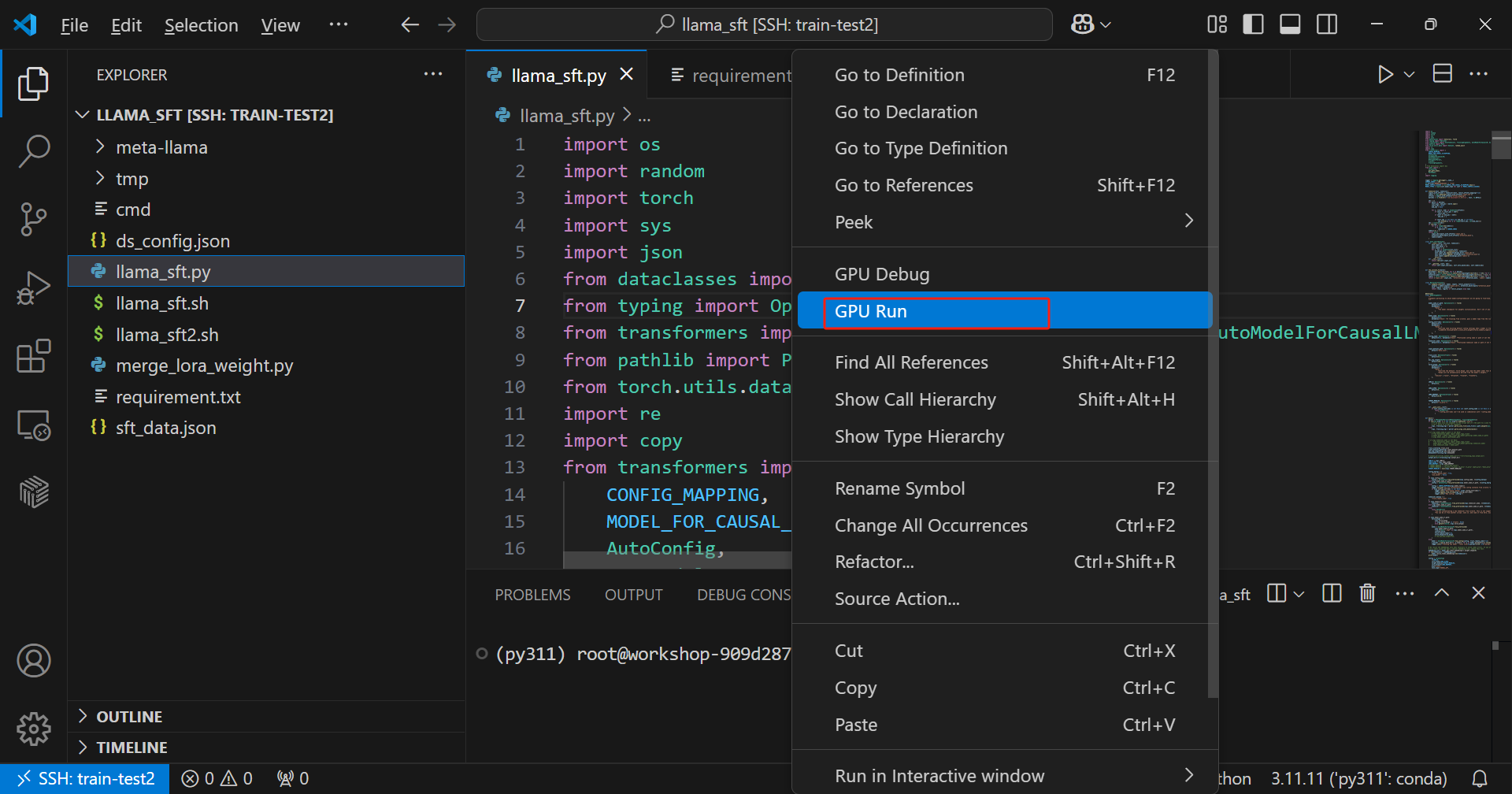The height and width of the screenshot is (794, 1512).
Task: Click the editor minimap scrollbar slider
Action: [1501, 147]
